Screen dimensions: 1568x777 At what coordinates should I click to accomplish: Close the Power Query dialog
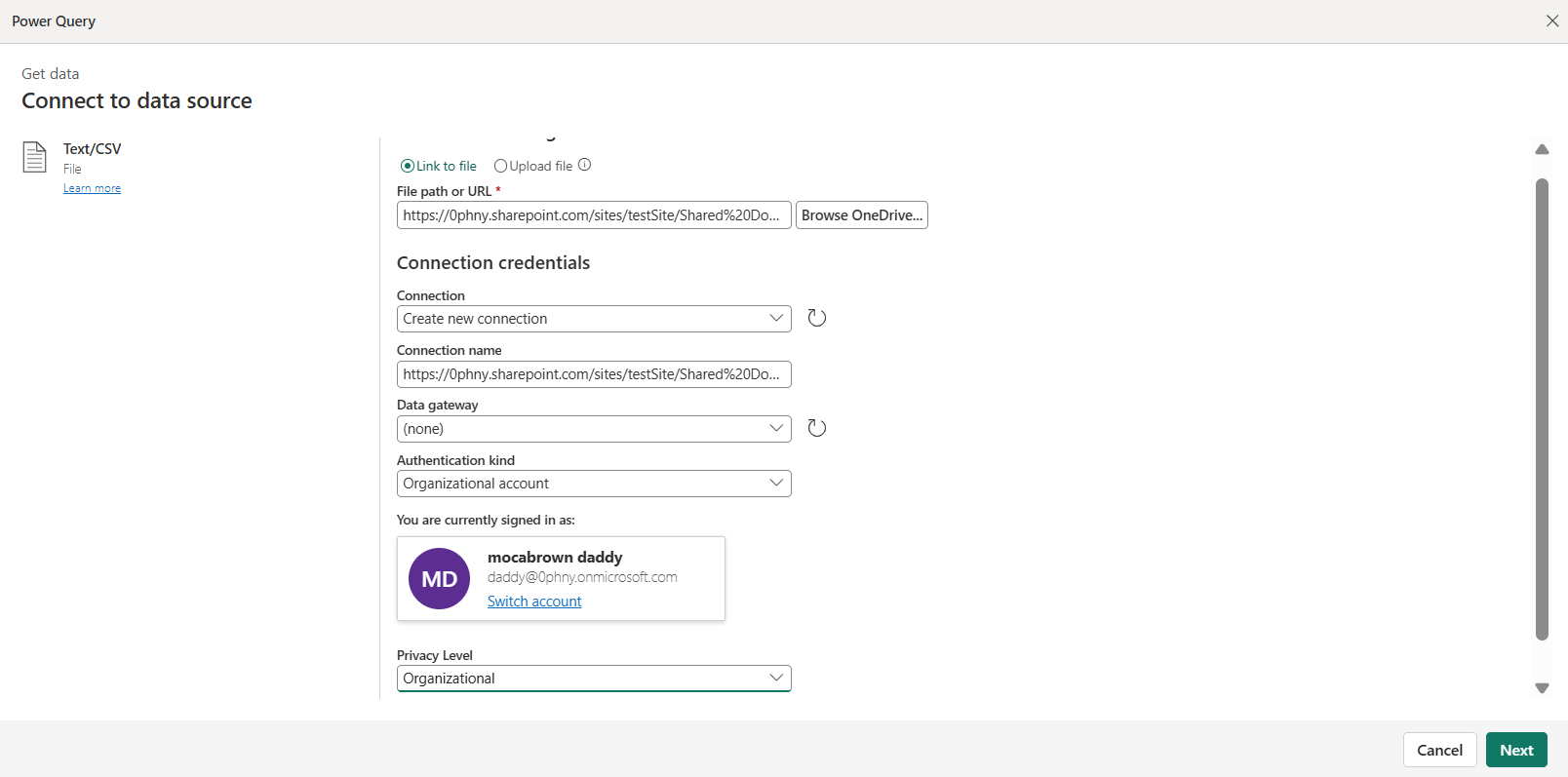coord(1552,20)
